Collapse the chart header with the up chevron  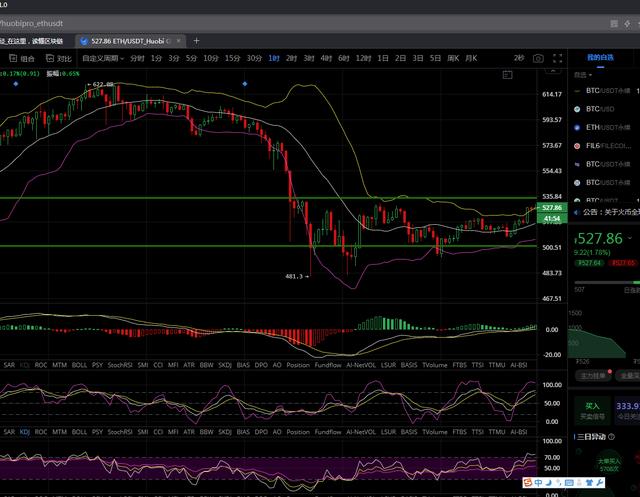coord(553,71)
